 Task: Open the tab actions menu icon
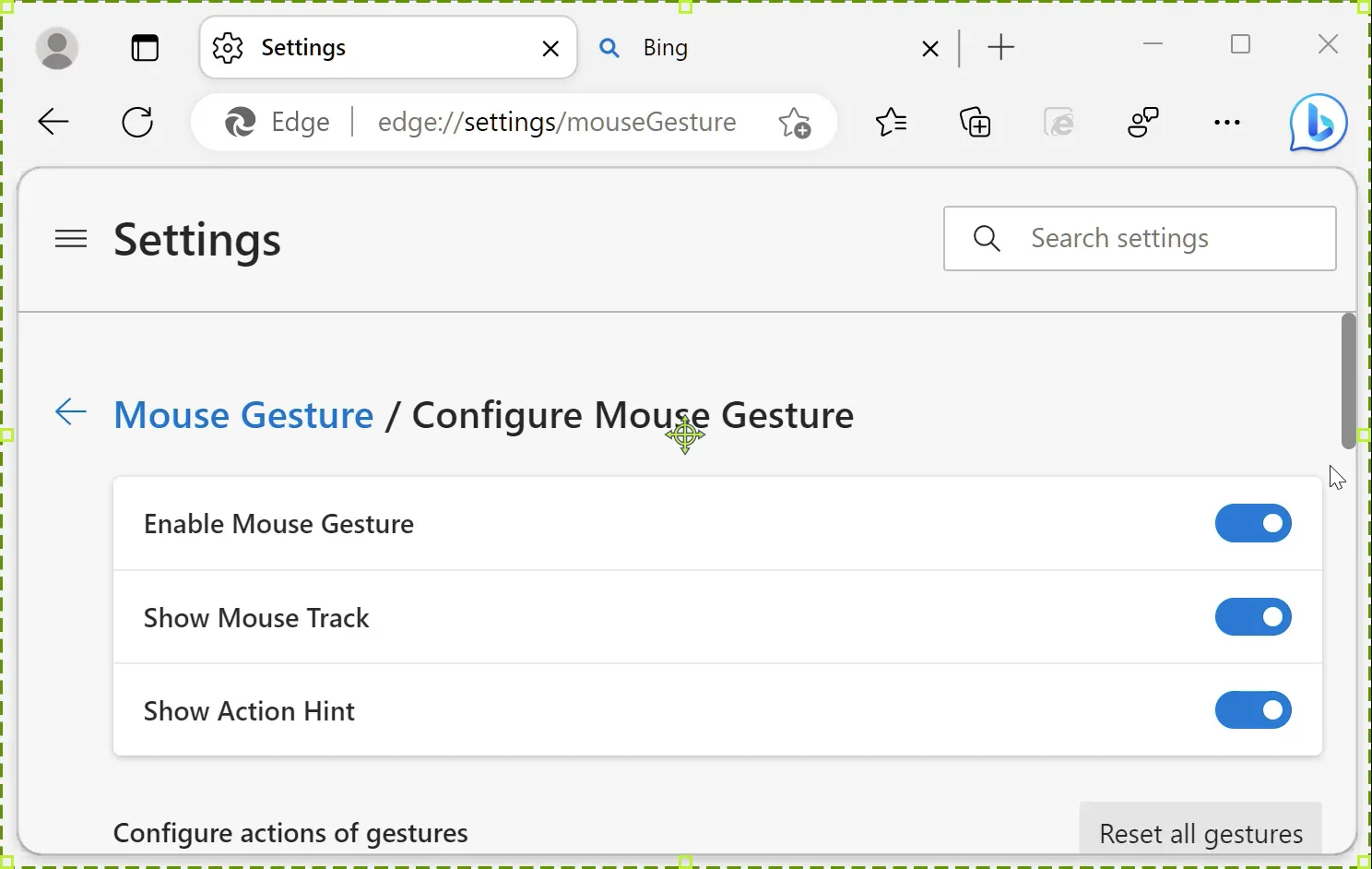click(x=145, y=48)
